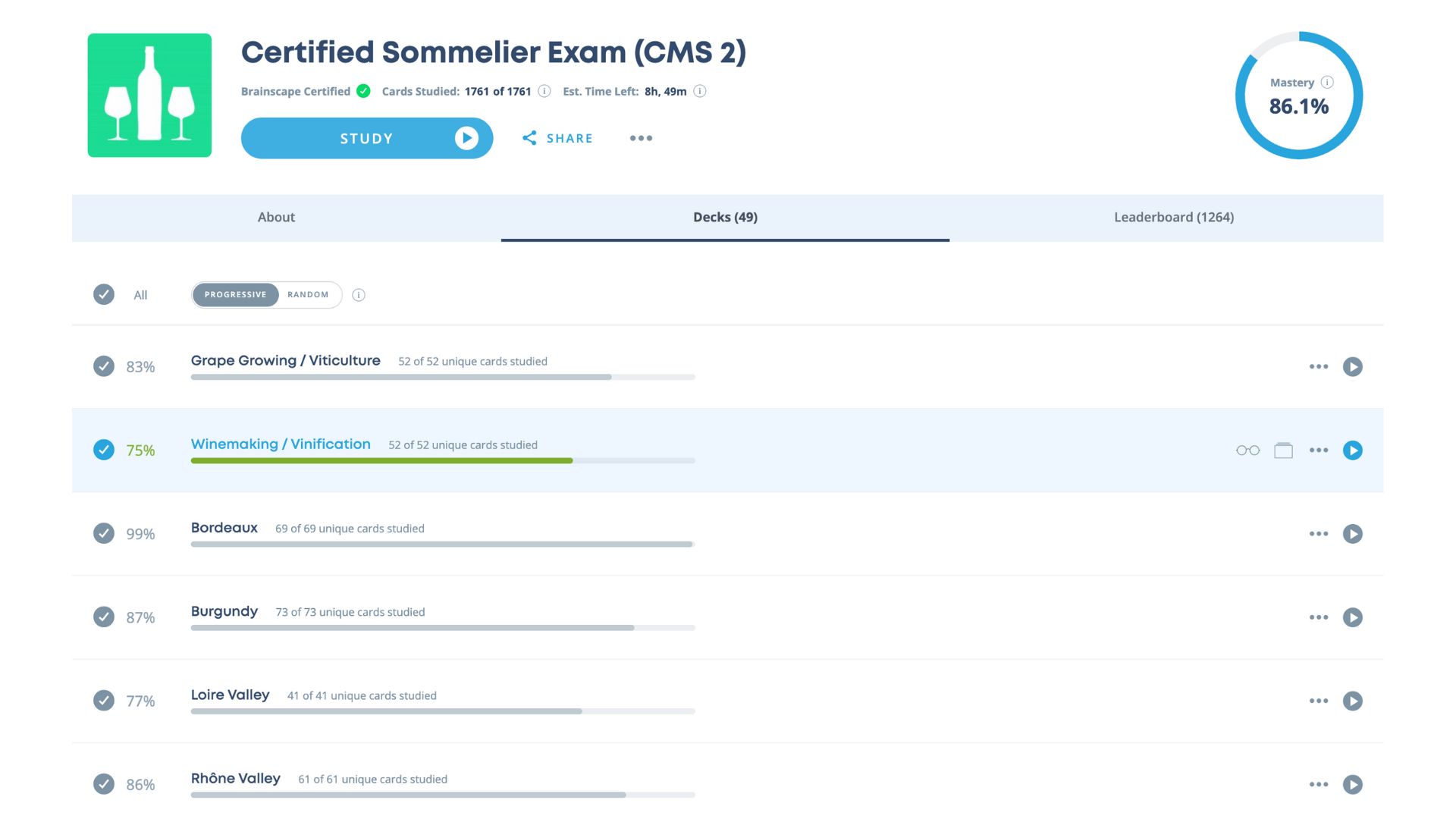The height and width of the screenshot is (819, 1456).
Task: Click the Mastery info icon
Action: (1327, 82)
